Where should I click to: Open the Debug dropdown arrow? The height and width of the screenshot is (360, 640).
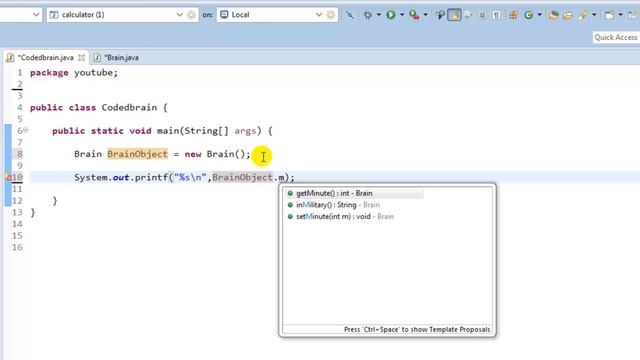pyautogui.click(x=379, y=15)
